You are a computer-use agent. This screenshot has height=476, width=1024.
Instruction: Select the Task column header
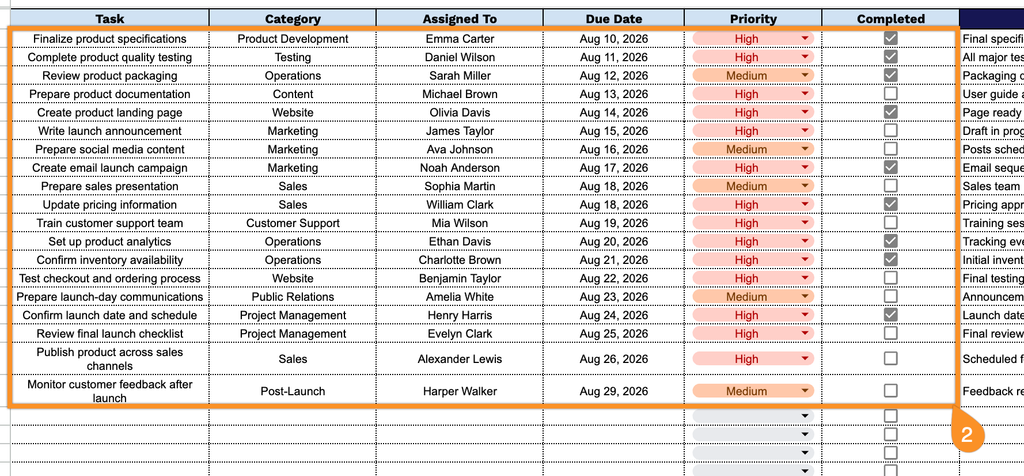110,19
